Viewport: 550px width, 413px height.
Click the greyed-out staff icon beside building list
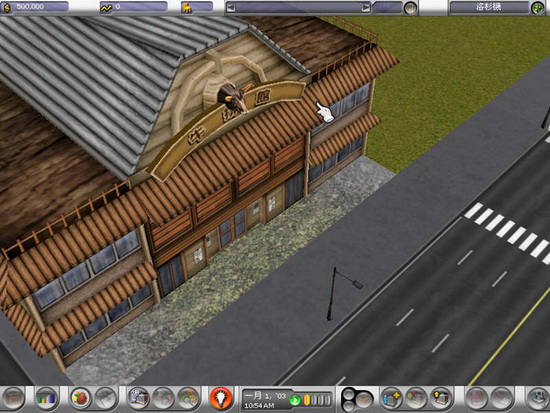click(163, 398)
